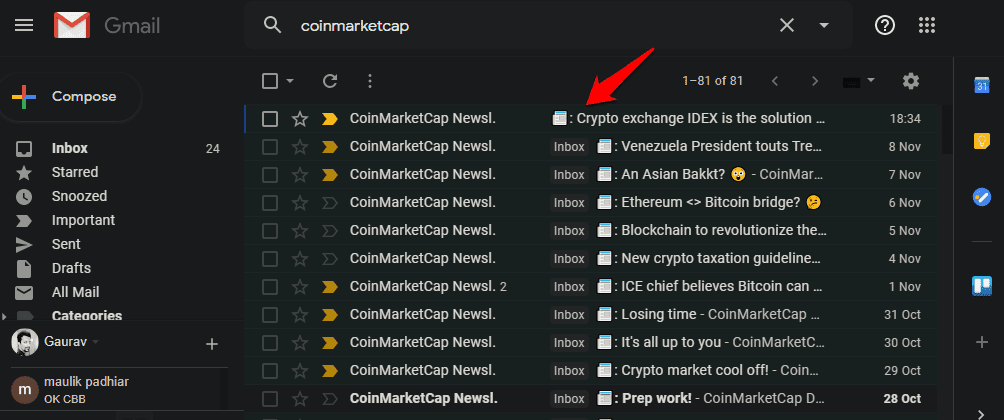Open Google Calendar in the side panel

coord(981,86)
